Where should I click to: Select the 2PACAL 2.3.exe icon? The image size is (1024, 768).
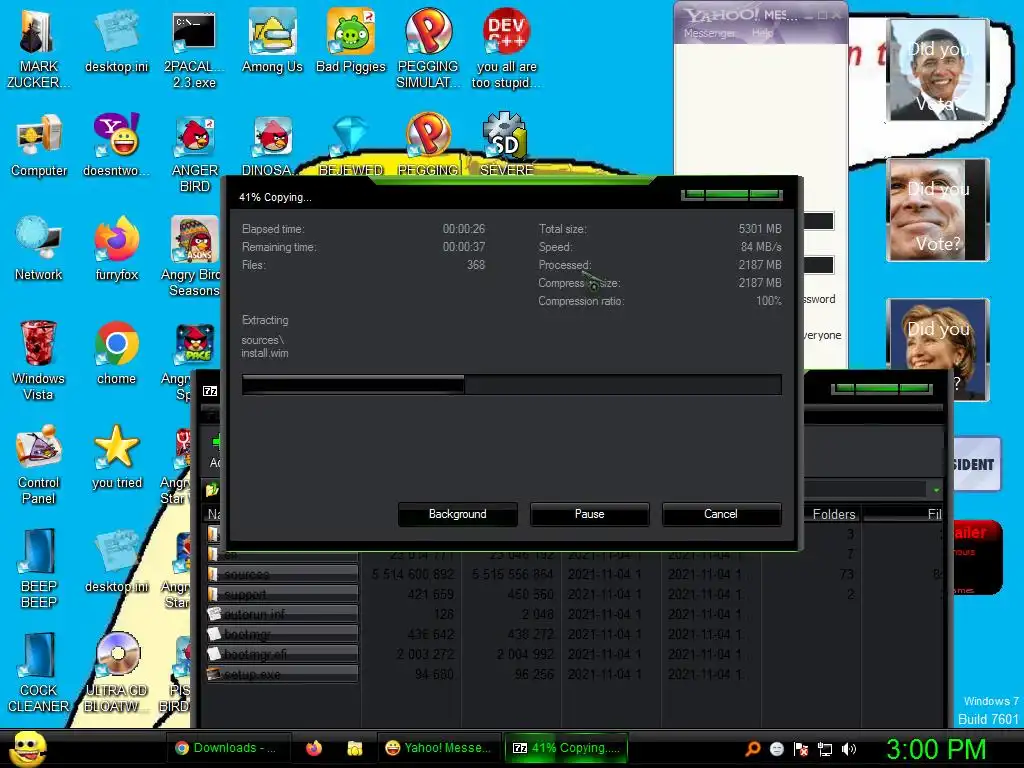coord(194,49)
